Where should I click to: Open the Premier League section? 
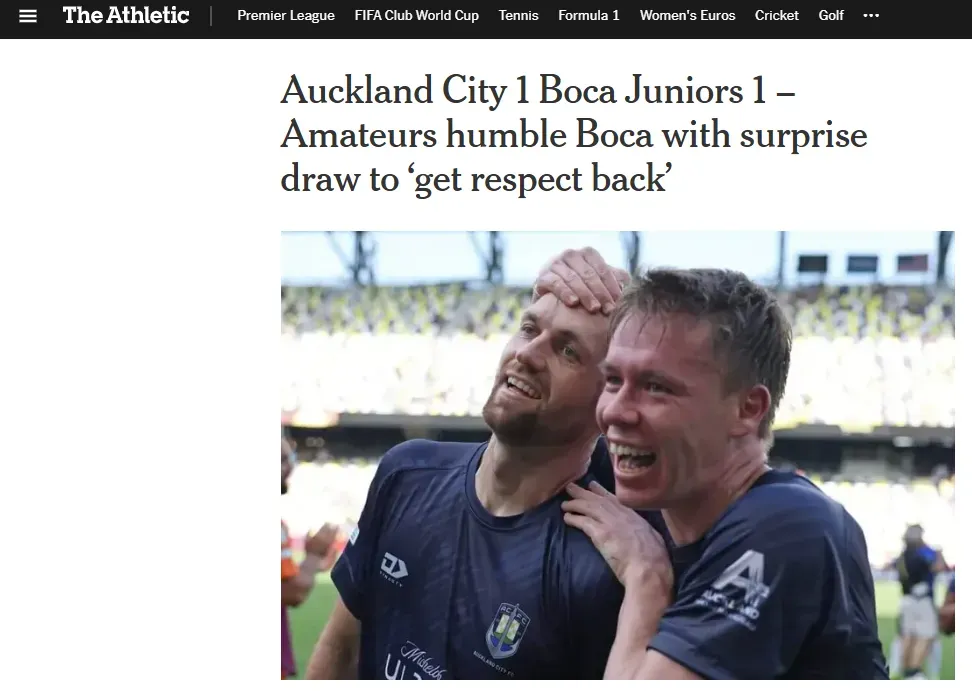click(286, 15)
